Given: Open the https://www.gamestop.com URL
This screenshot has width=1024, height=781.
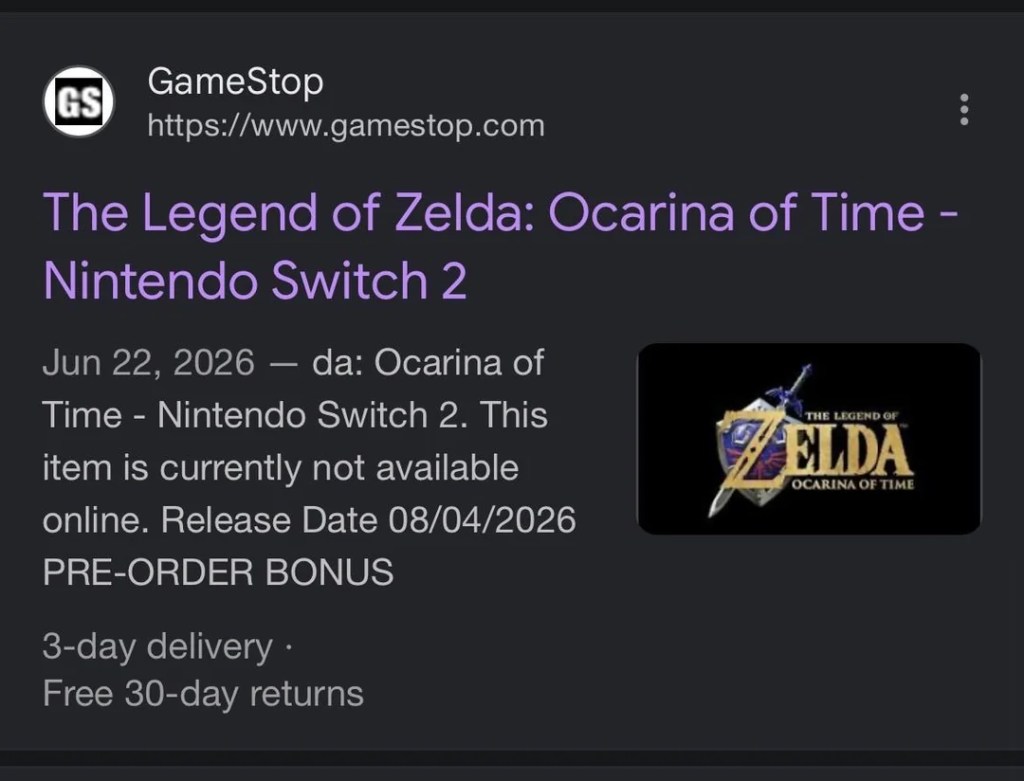Looking at the screenshot, I should coord(345,125).
